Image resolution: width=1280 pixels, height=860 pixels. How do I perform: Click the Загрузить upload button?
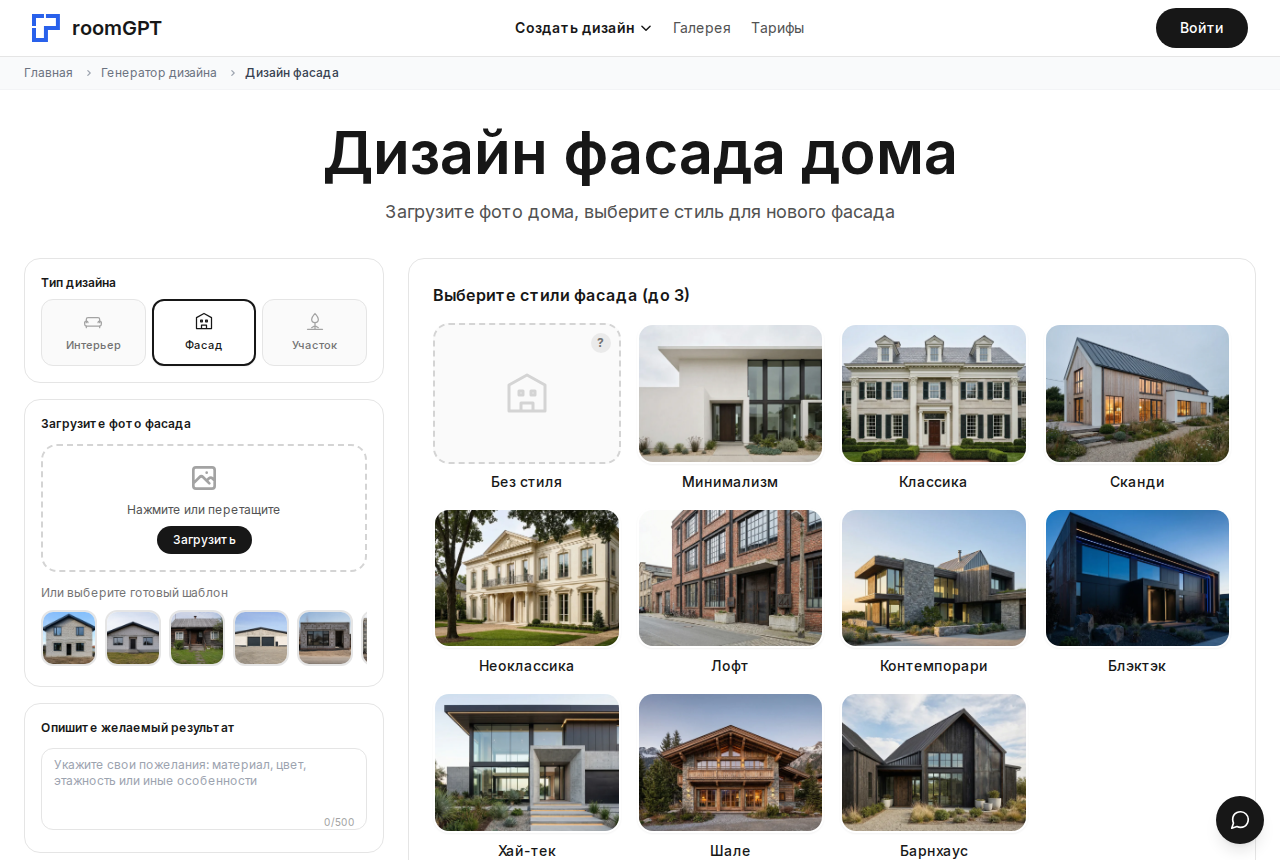204,540
